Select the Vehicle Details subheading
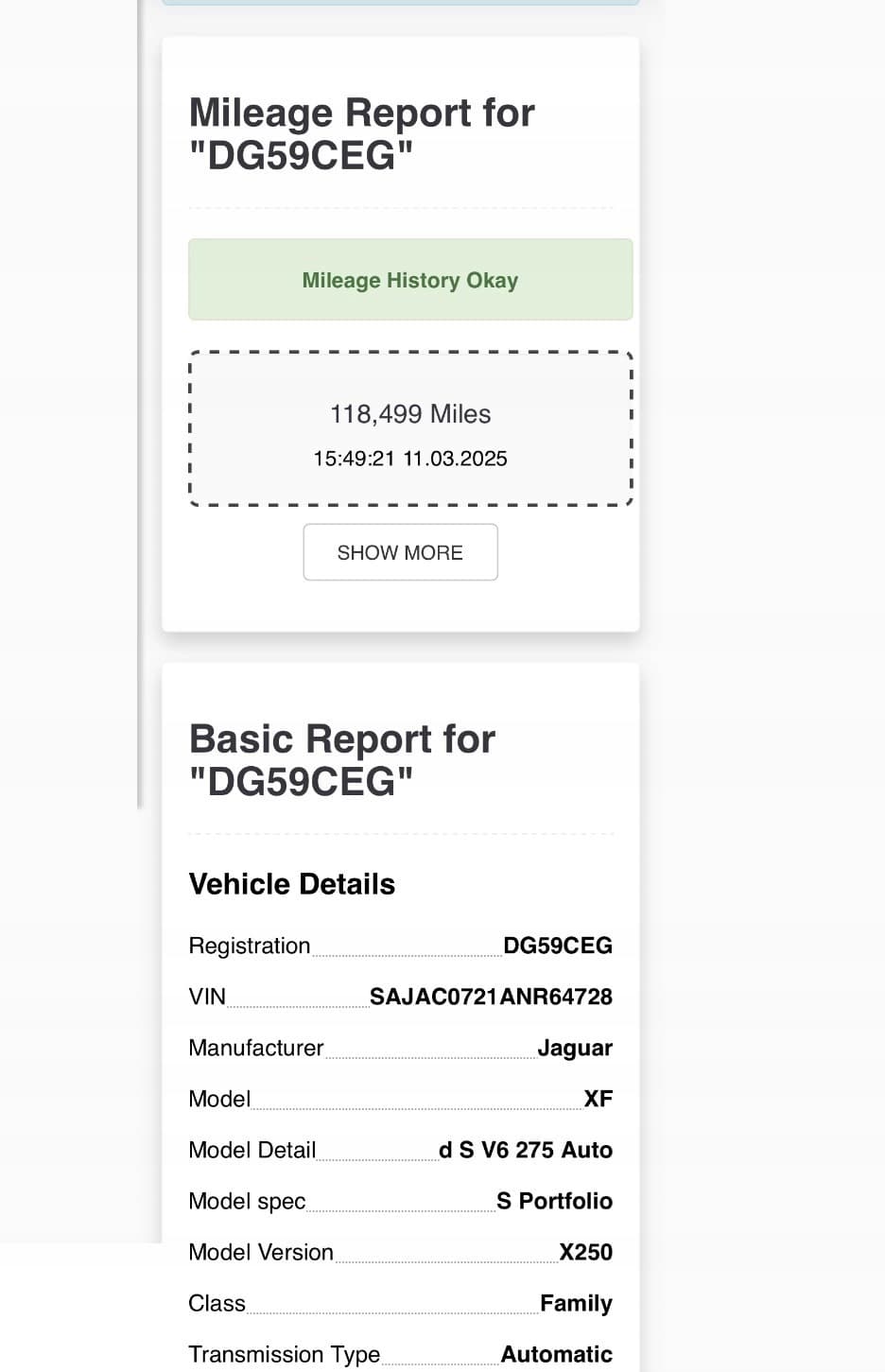The width and height of the screenshot is (885, 1372). (292, 884)
